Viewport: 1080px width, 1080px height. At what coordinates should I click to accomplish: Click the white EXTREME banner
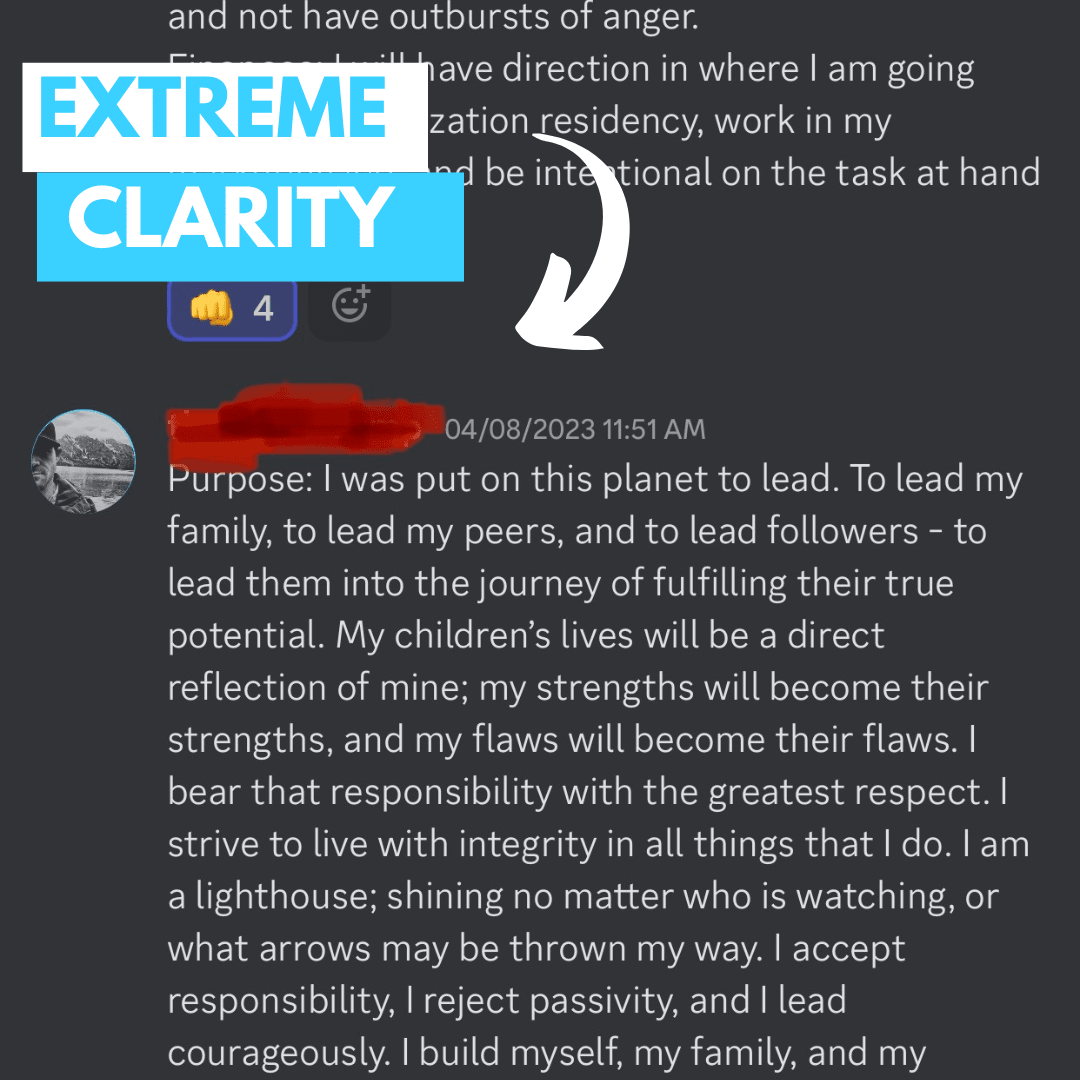point(225,117)
